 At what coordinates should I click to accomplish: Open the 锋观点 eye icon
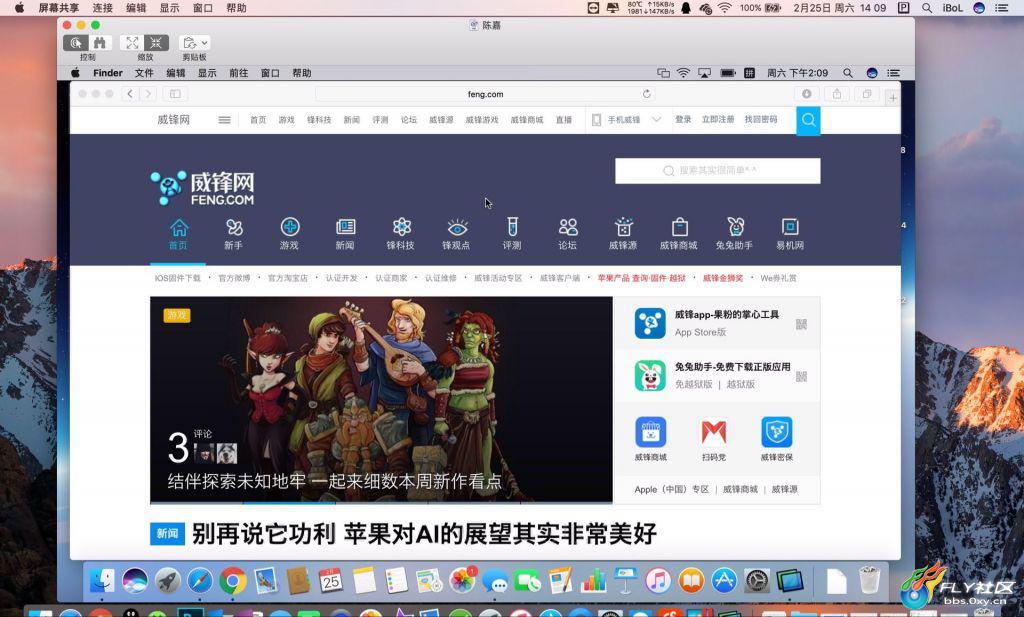tap(456, 234)
